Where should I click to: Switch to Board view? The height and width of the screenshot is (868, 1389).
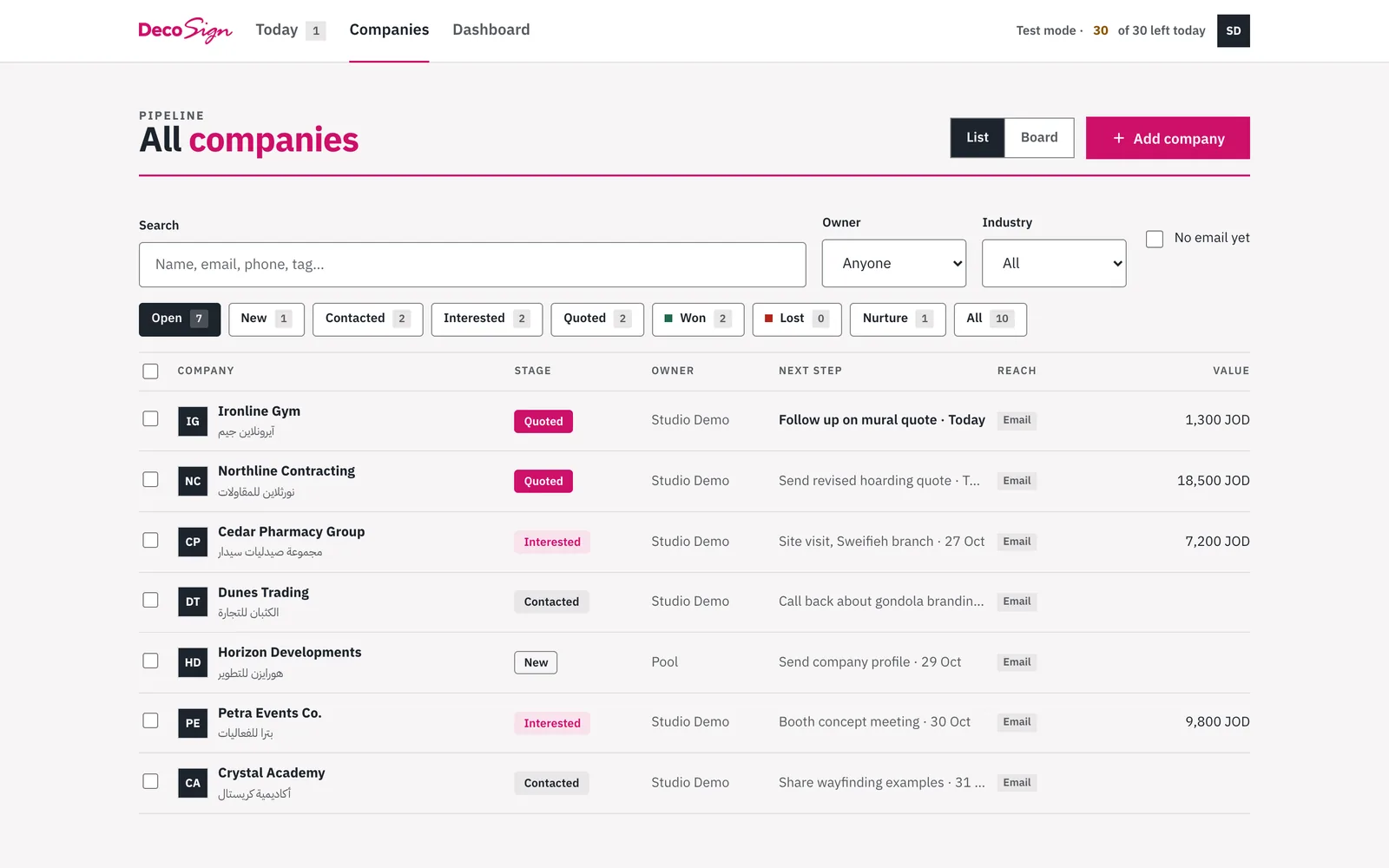click(1039, 137)
